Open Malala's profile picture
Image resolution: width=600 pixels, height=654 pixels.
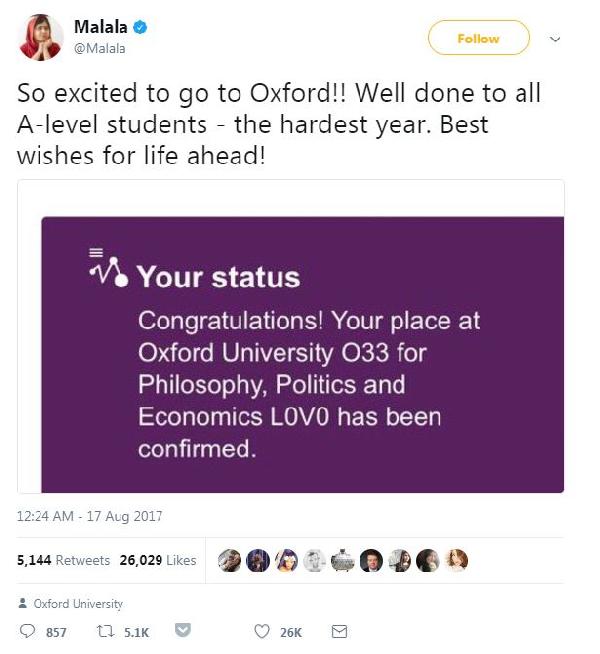coord(40,38)
